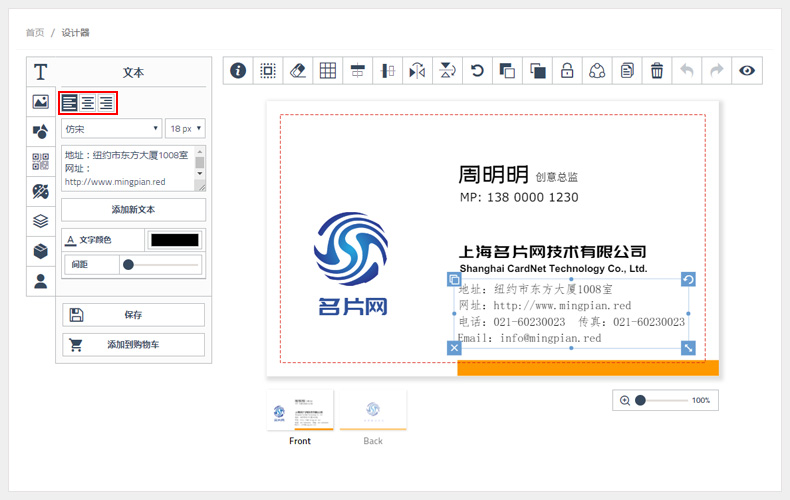Screen dimensions: 790x500
Task: Click the reset rotation icon in toolbar
Action: tap(477, 71)
